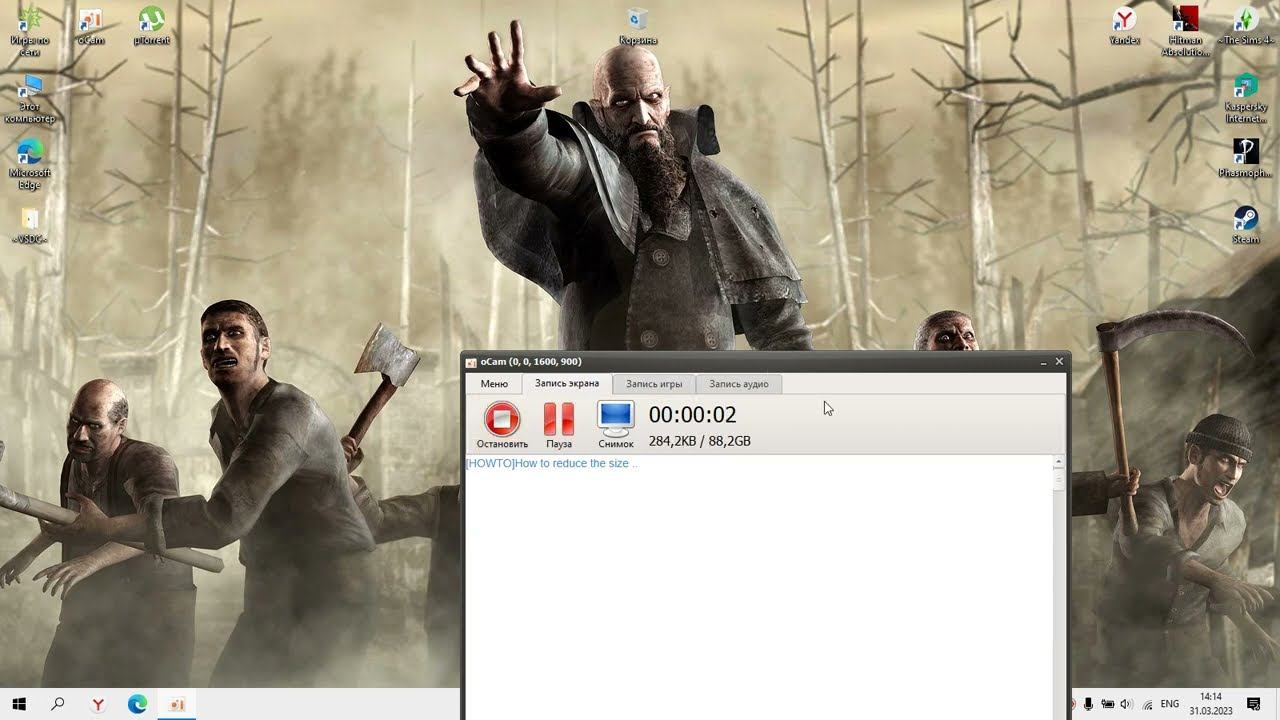Image resolution: width=1280 pixels, height=720 pixels.
Task: Open the HOWTO reduce the size link
Action: (552, 464)
